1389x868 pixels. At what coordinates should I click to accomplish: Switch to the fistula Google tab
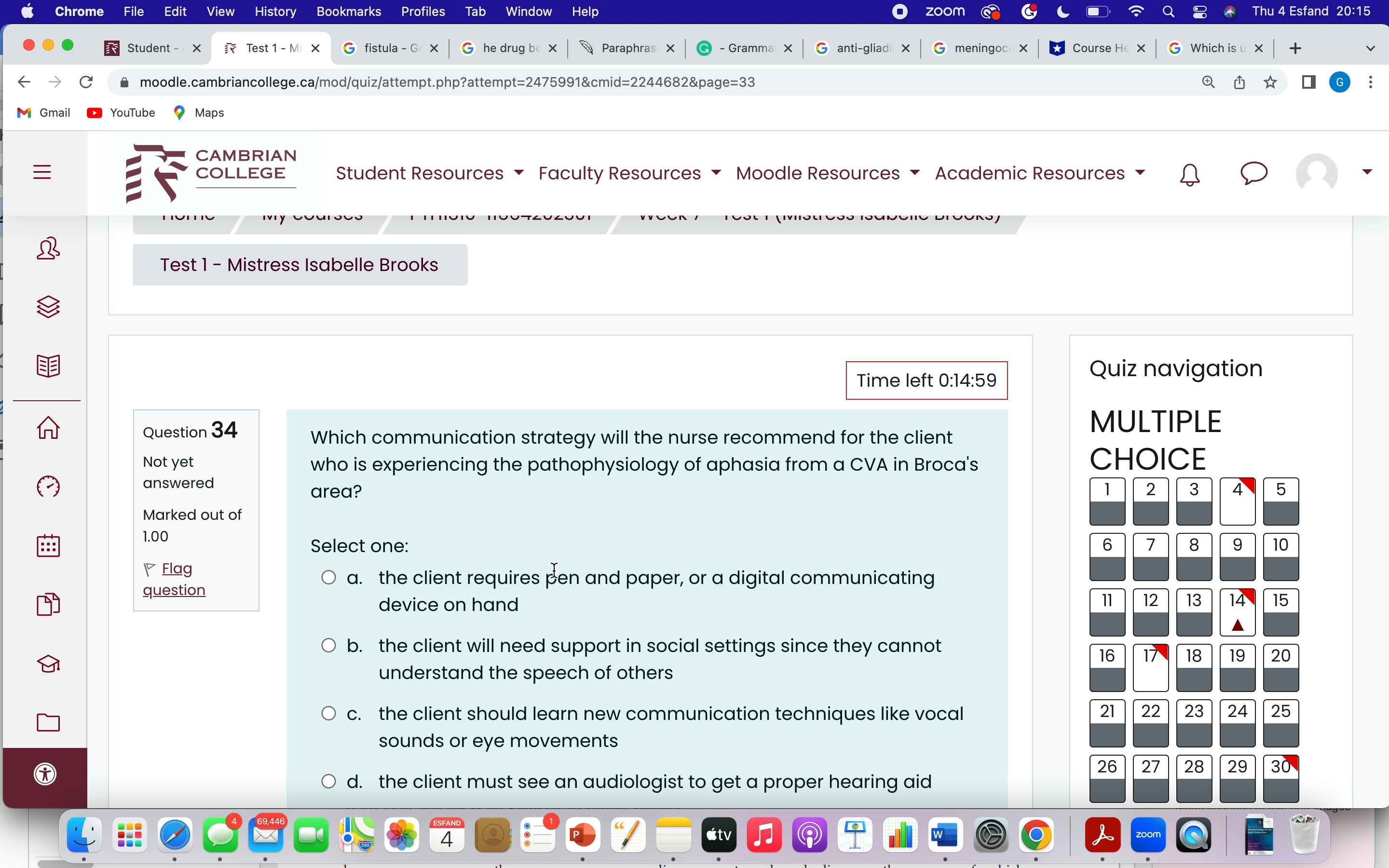click(x=390, y=48)
